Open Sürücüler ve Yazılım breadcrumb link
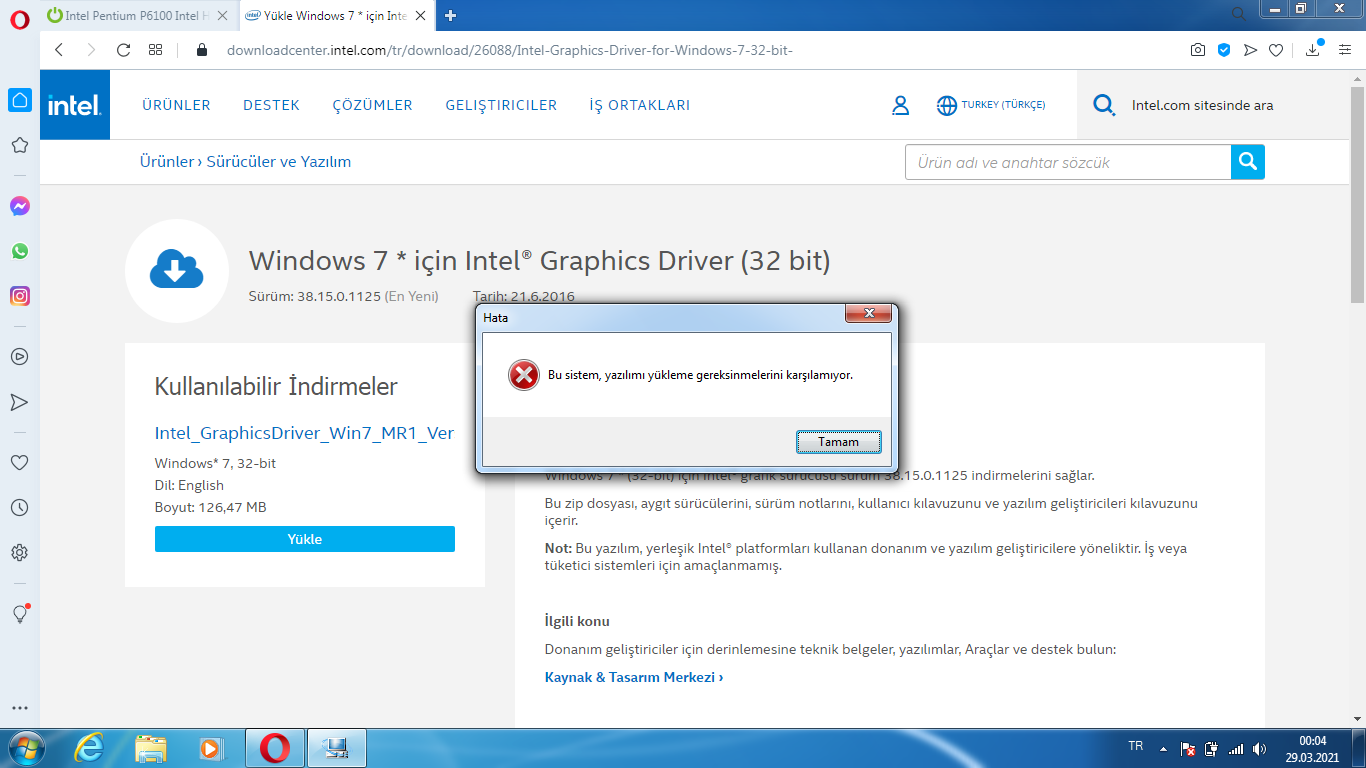 (279, 162)
